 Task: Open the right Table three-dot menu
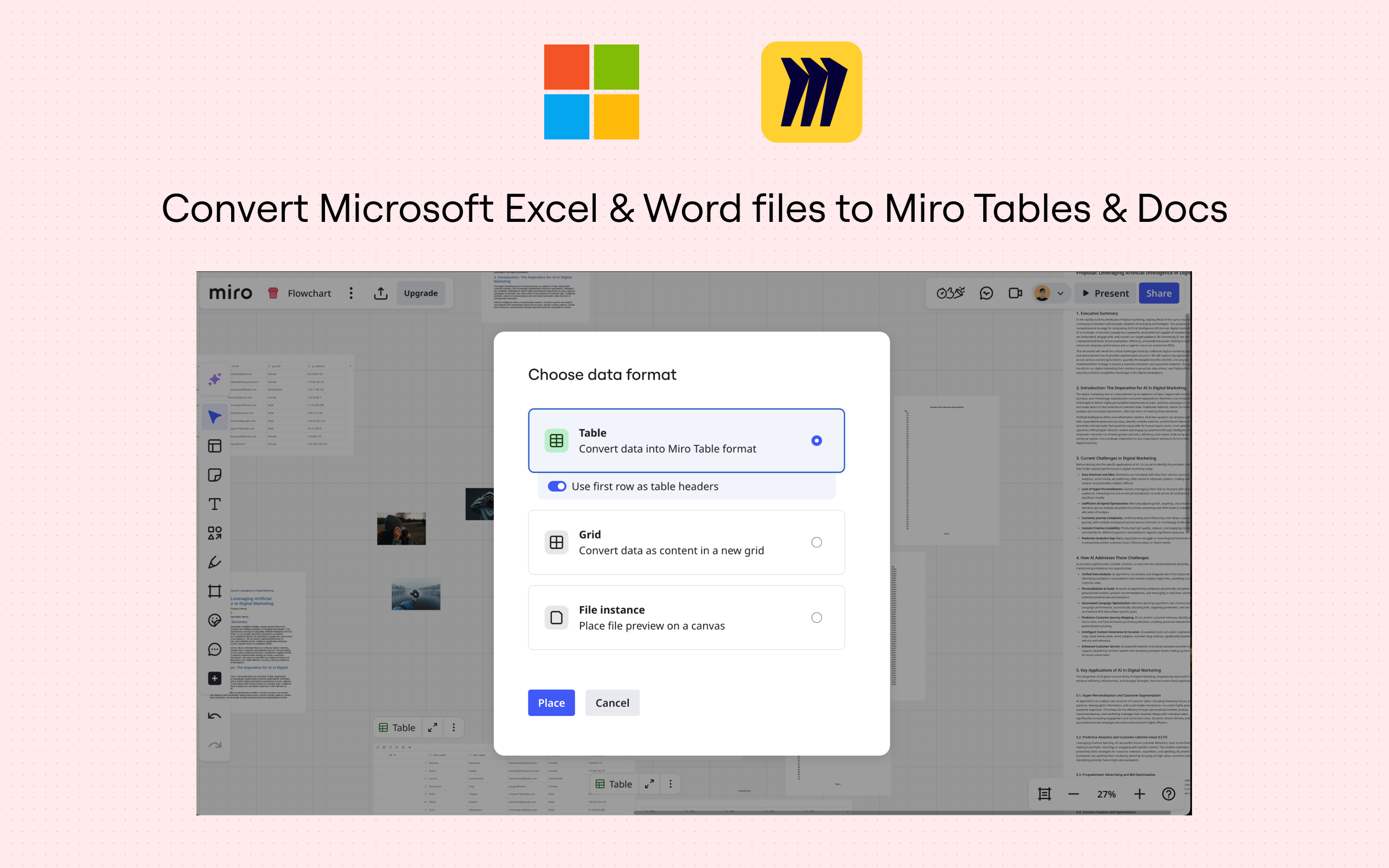[x=670, y=783]
